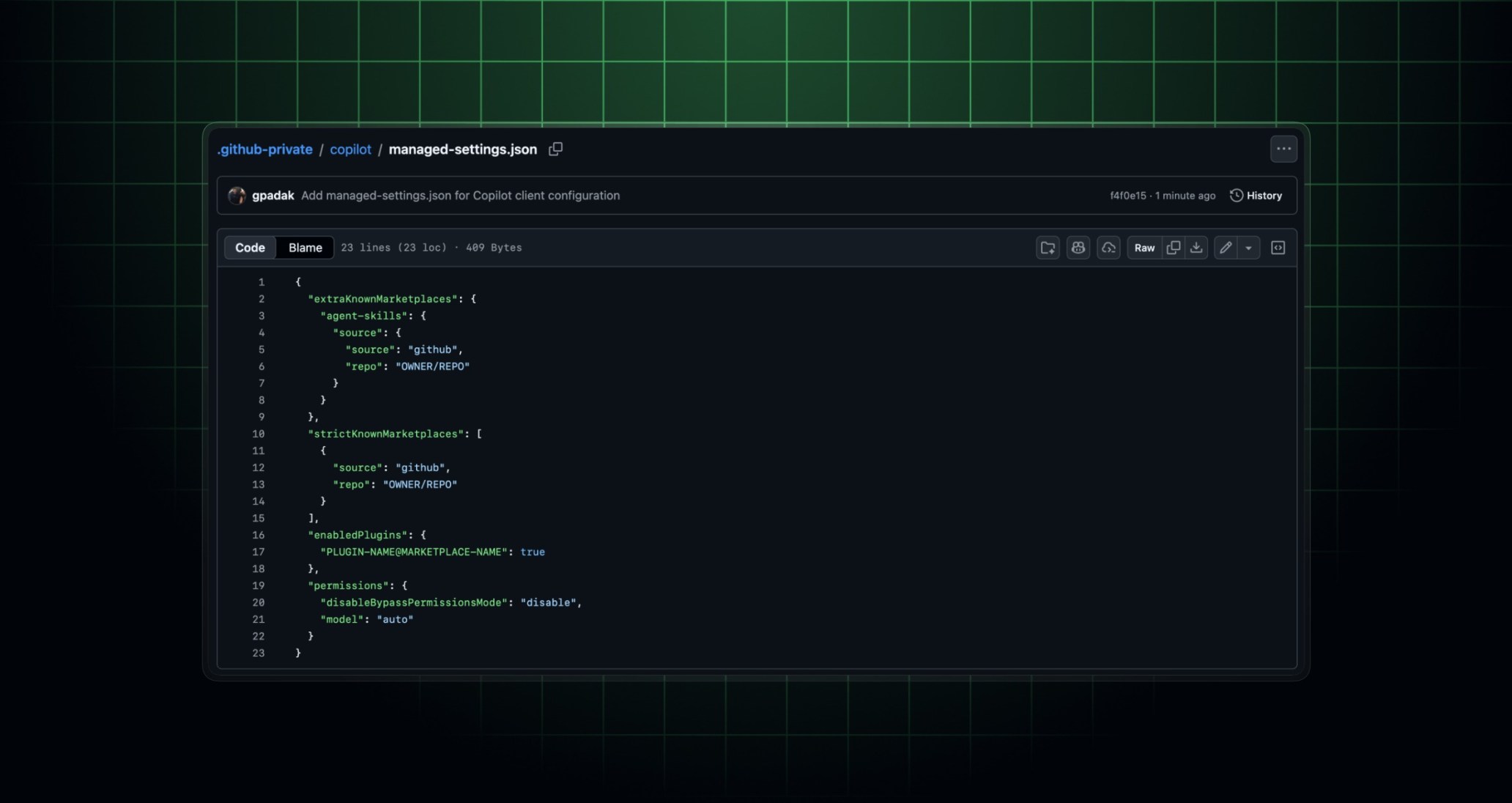Open the three-dot more options menu
This screenshot has height=803, width=1512.
[x=1283, y=149]
